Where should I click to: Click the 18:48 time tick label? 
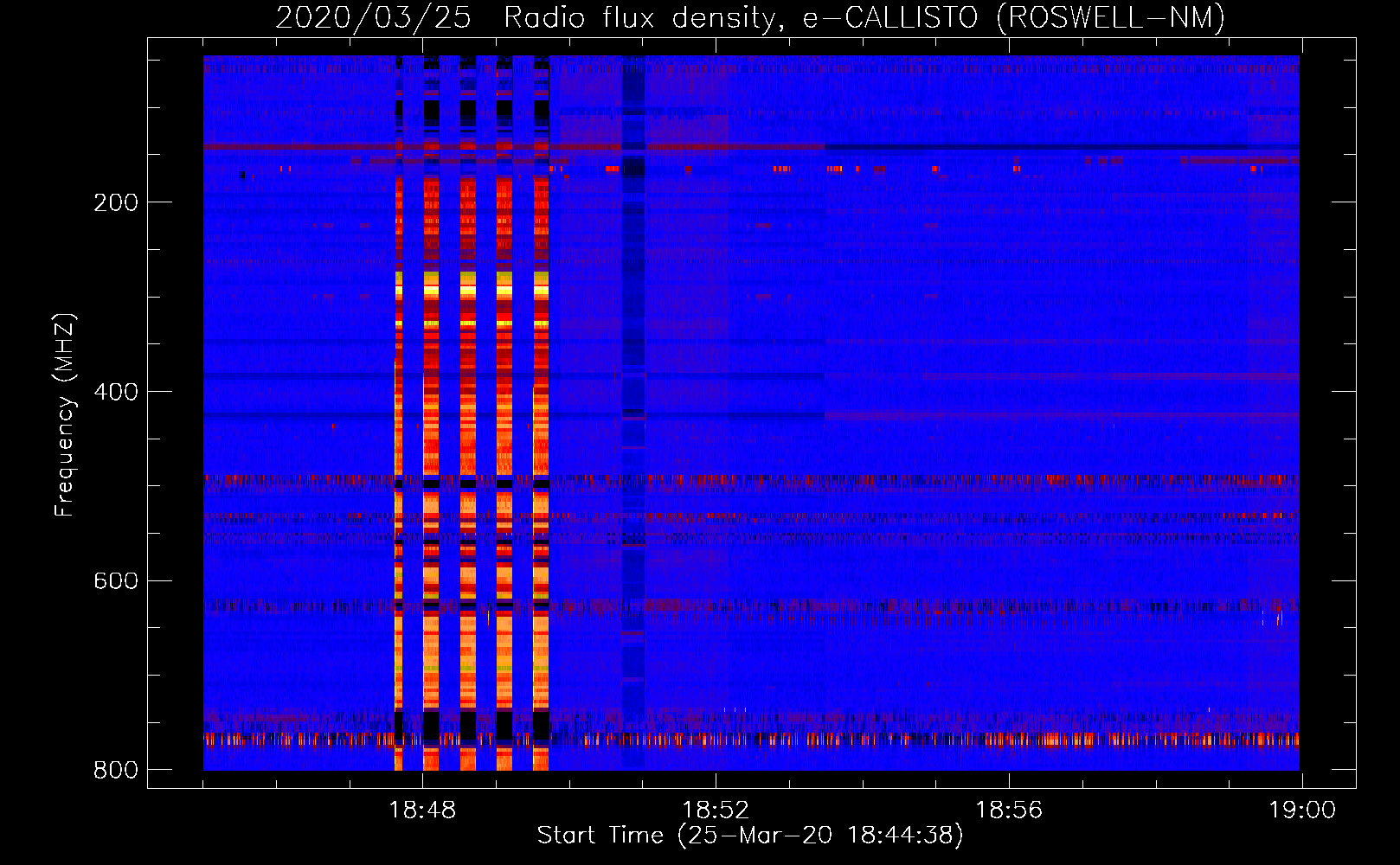(422, 811)
